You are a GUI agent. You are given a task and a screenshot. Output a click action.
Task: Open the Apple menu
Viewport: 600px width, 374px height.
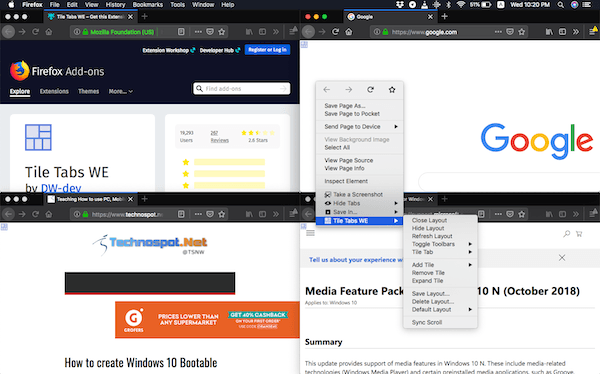(x=11, y=5)
